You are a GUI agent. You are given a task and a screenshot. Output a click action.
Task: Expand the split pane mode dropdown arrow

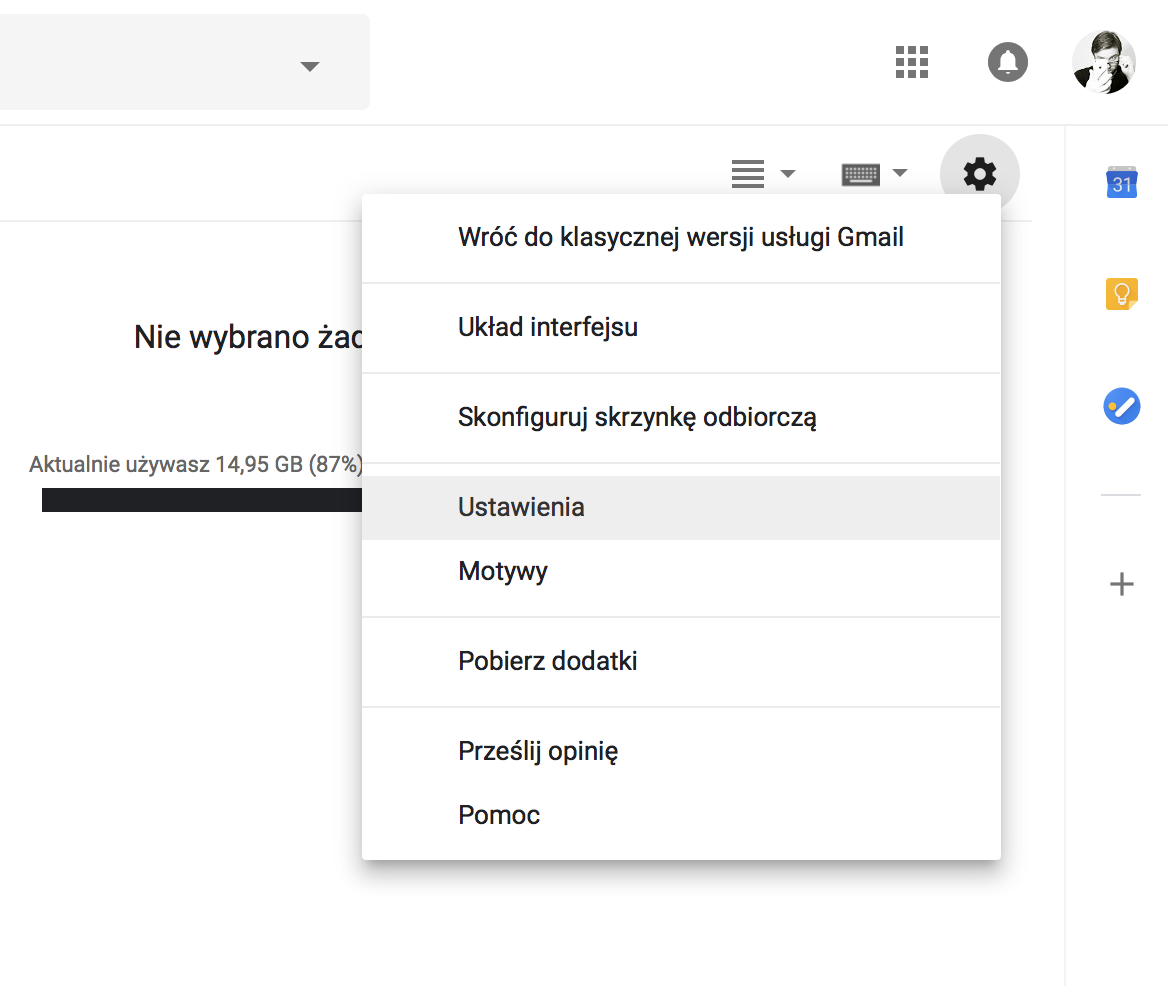[x=788, y=174]
